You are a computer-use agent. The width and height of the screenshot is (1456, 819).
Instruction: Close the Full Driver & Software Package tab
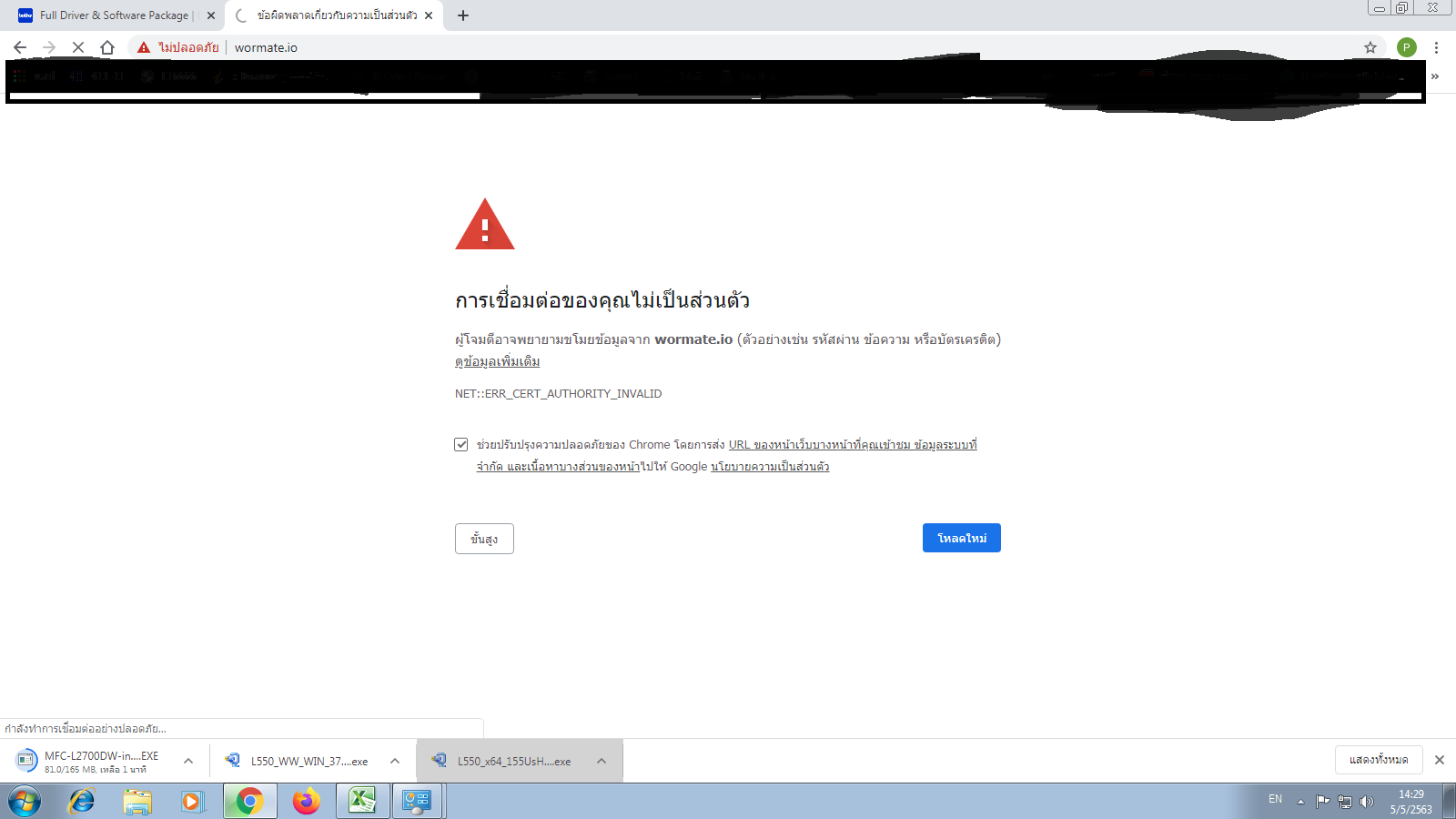(x=211, y=15)
